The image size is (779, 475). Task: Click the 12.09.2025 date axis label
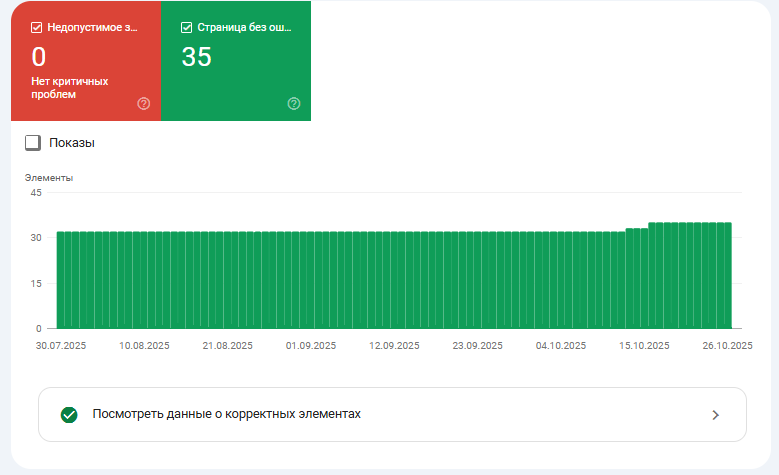pyautogui.click(x=394, y=345)
